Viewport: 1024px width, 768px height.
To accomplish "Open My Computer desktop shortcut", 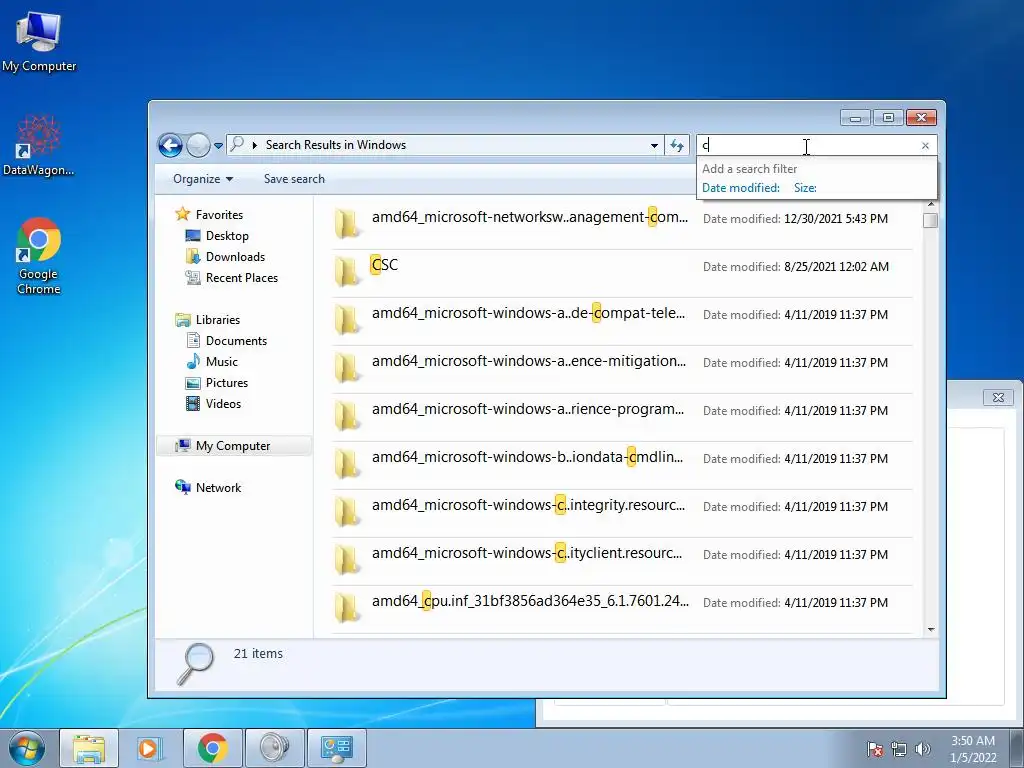I will click(39, 42).
